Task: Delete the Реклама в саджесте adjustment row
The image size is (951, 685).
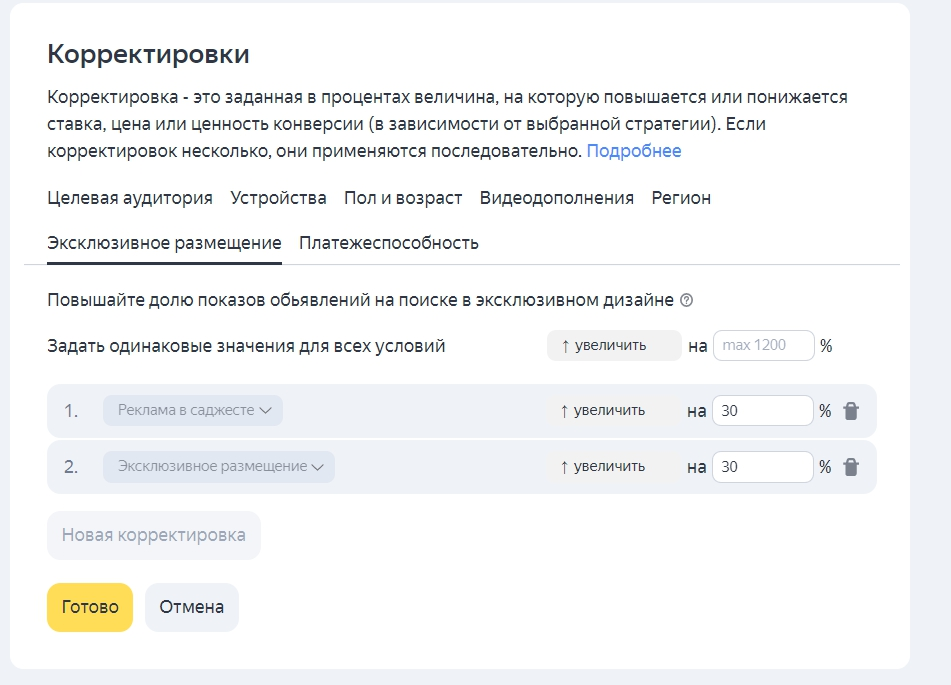Action: tap(851, 411)
